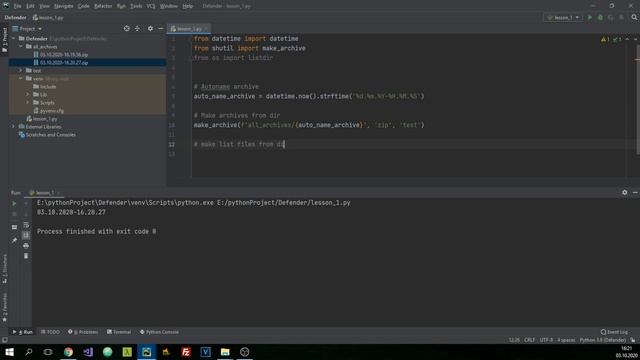Click the warning indicator in editor corner

click(x=605, y=39)
